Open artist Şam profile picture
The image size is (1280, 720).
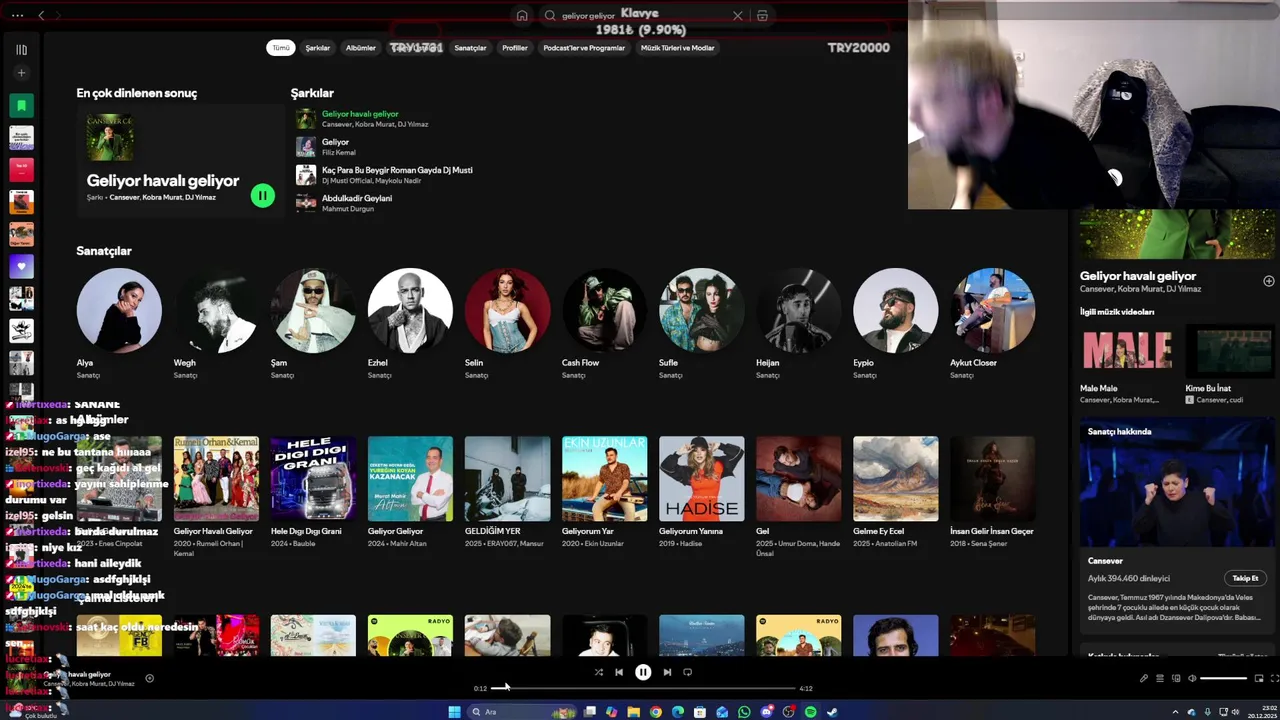(x=313, y=310)
